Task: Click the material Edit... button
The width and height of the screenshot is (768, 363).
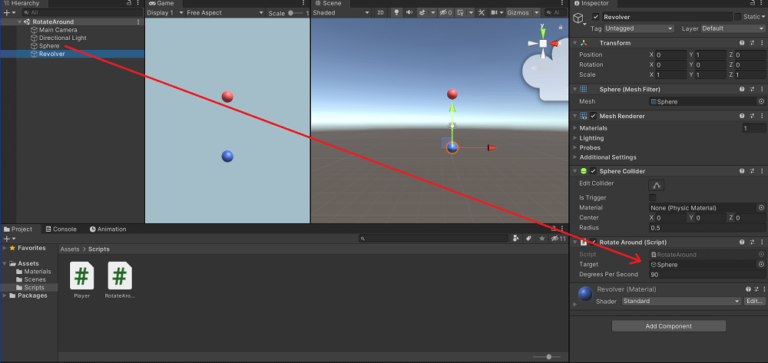Action: pos(755,301)
